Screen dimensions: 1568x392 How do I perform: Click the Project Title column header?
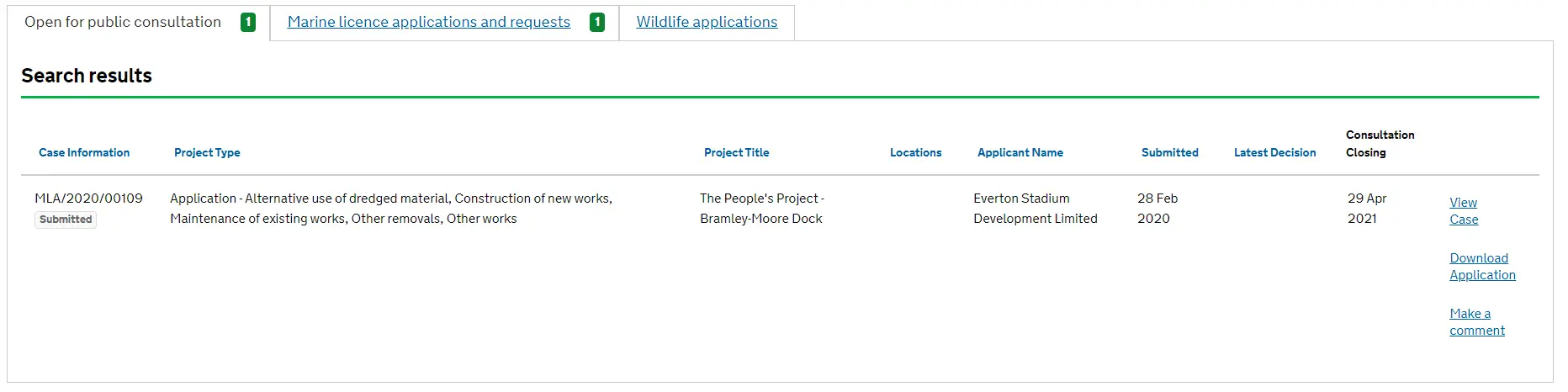point(736,153)
